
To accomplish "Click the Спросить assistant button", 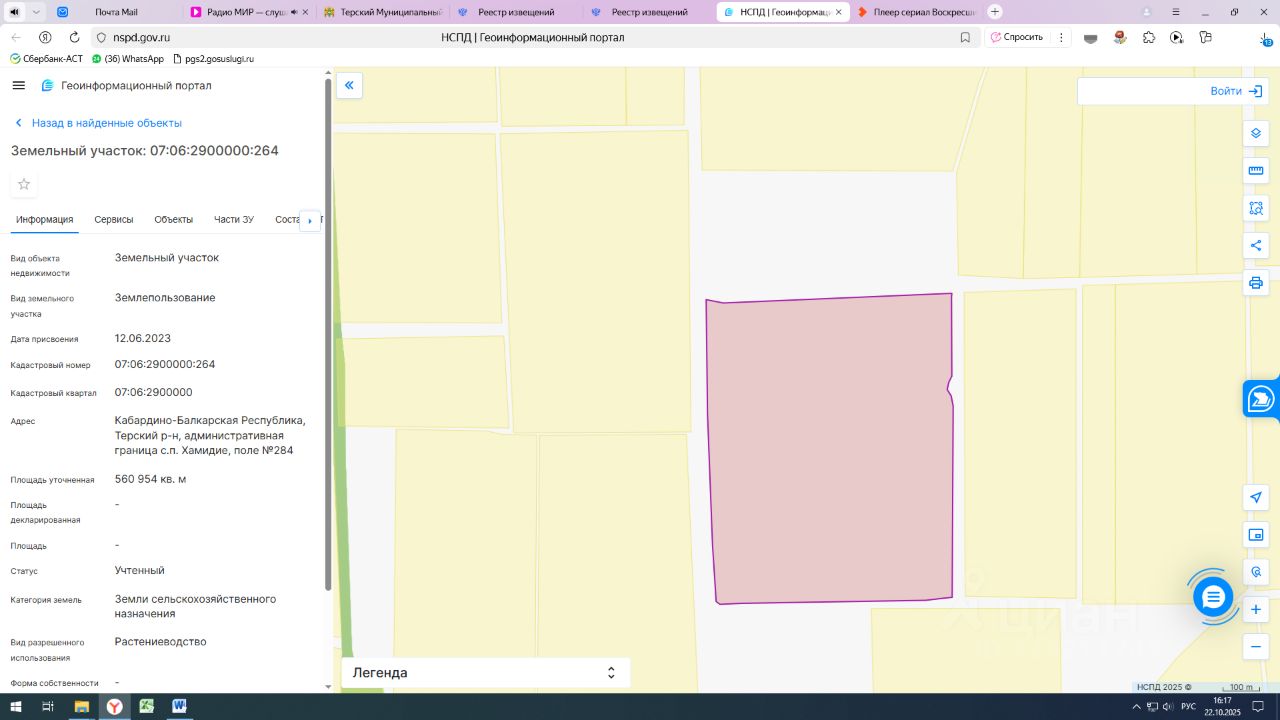I will [1017, 37].
